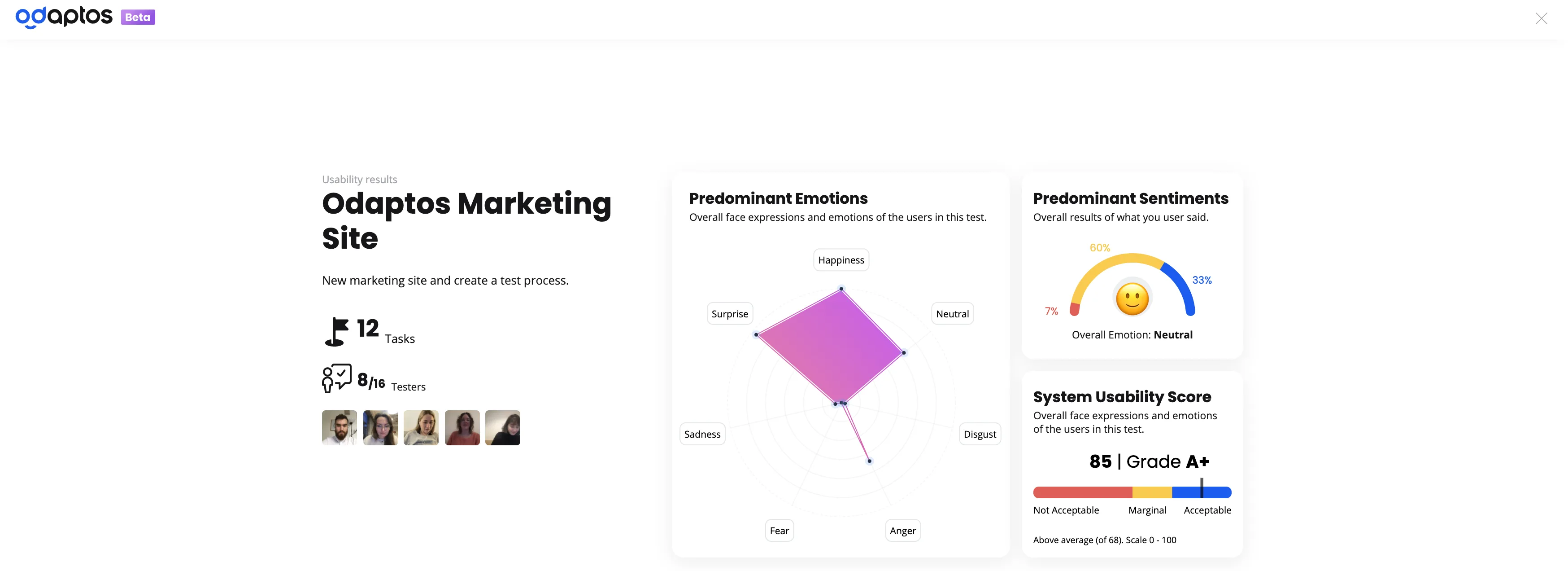Select the Neutral emotion label
1568x571 pixels.
953,314
